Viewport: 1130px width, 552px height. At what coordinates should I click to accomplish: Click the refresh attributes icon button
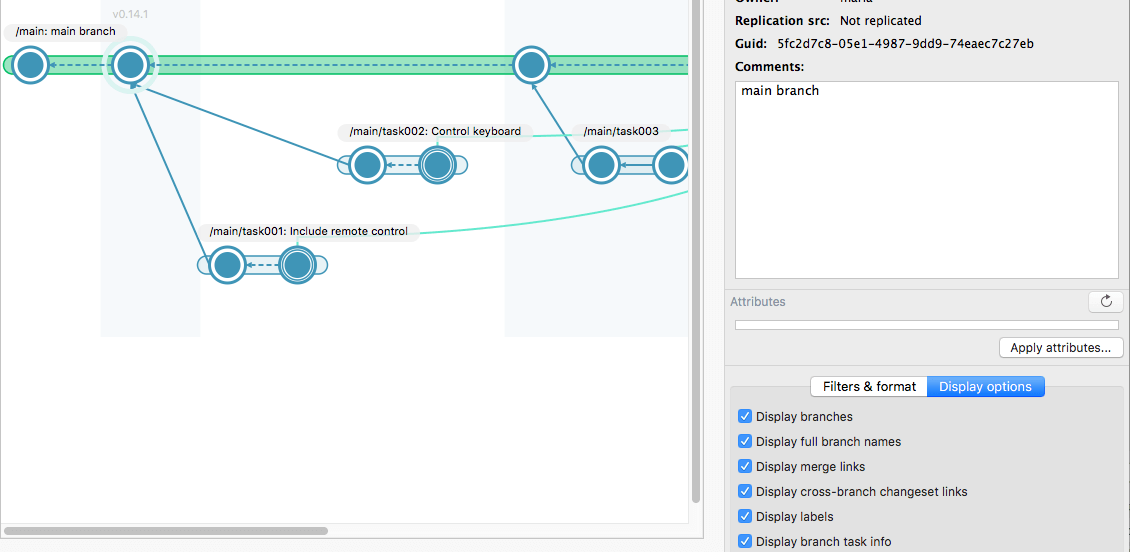(x=1105, y=302)
